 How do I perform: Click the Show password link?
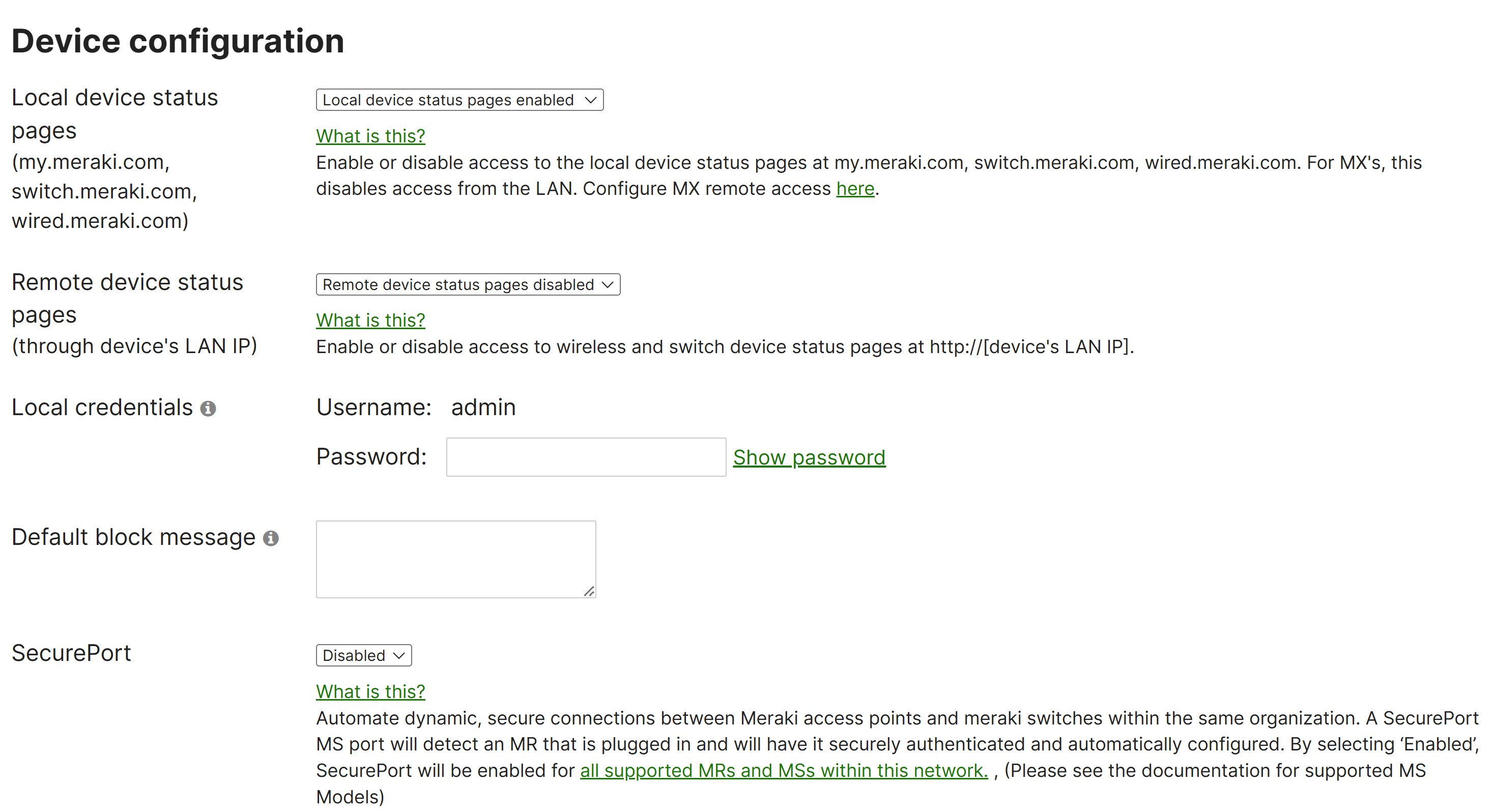pyautogui.click(x=809, y=457)
